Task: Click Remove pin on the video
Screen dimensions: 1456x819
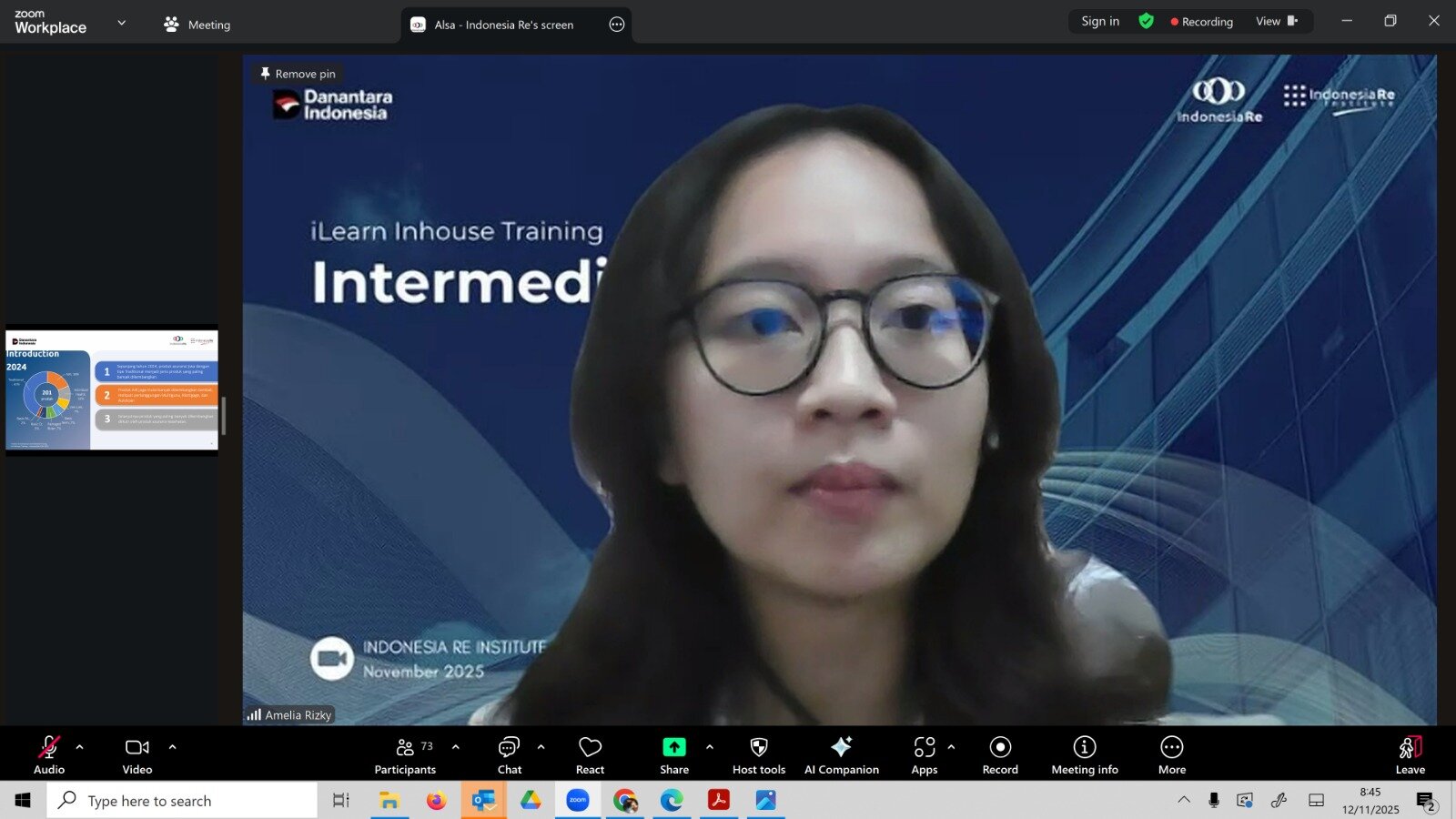Action: (298, 74)
